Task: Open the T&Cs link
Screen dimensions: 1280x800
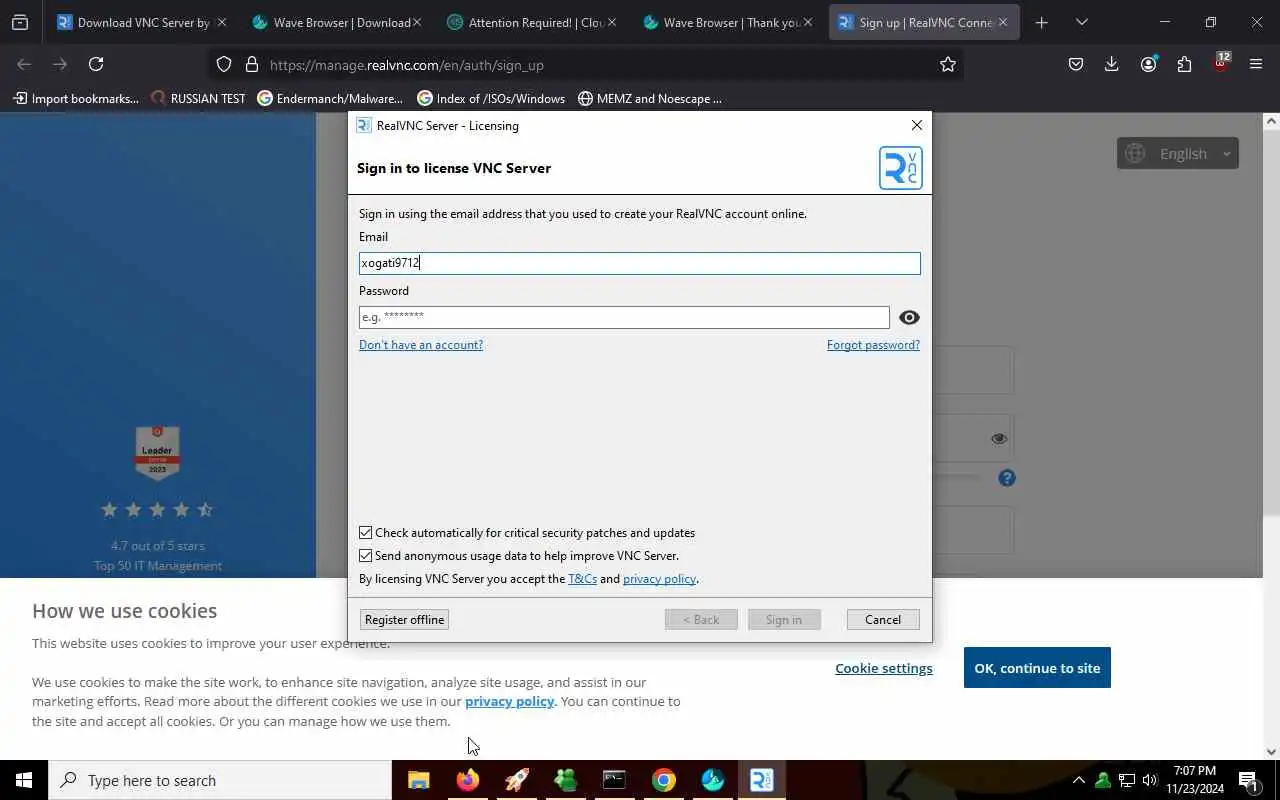Action: [582, 579]
